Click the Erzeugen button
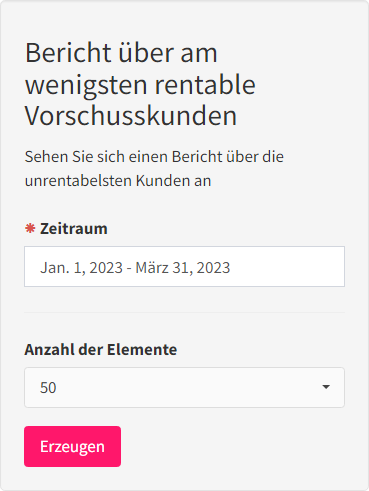 pos(72,446)
